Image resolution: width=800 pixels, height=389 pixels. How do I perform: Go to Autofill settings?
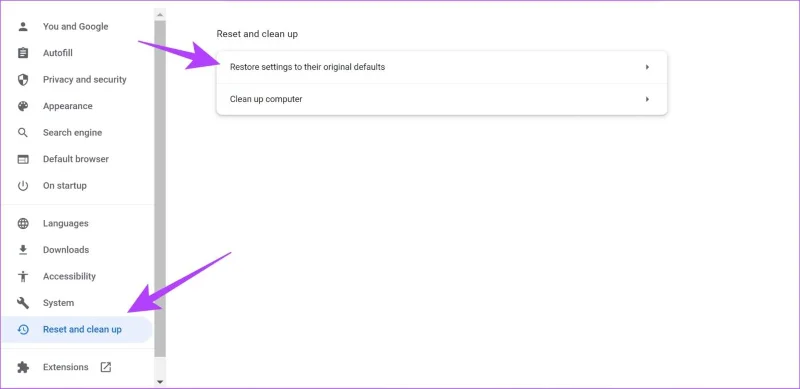(x=58, y=53)
